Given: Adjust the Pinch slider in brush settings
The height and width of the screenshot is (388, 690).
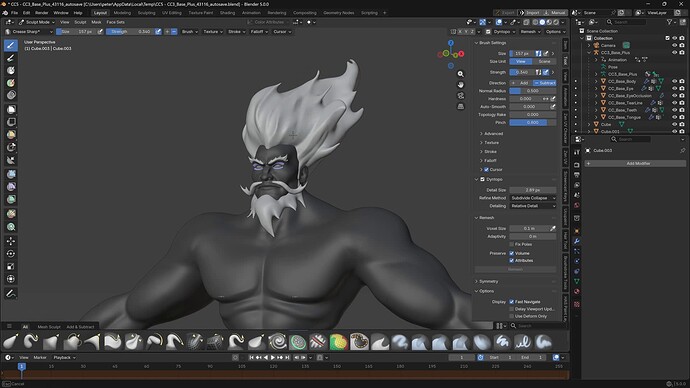Looking at the screenshot, I should 533,123.
